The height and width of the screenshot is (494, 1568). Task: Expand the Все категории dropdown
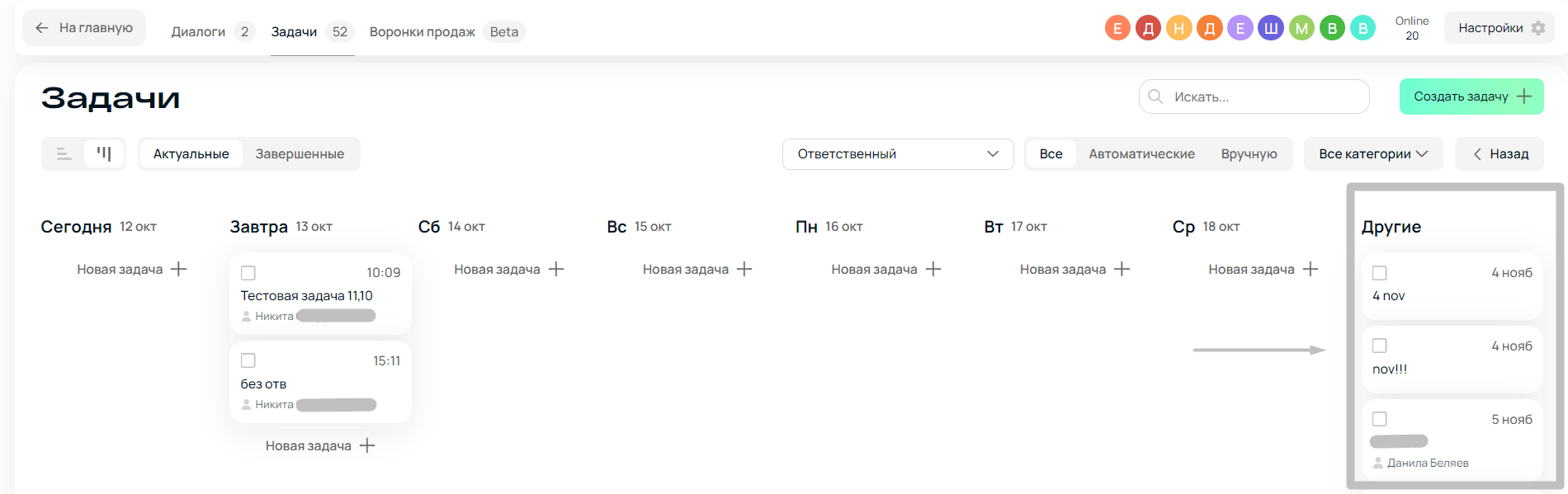pos(1372,154)
